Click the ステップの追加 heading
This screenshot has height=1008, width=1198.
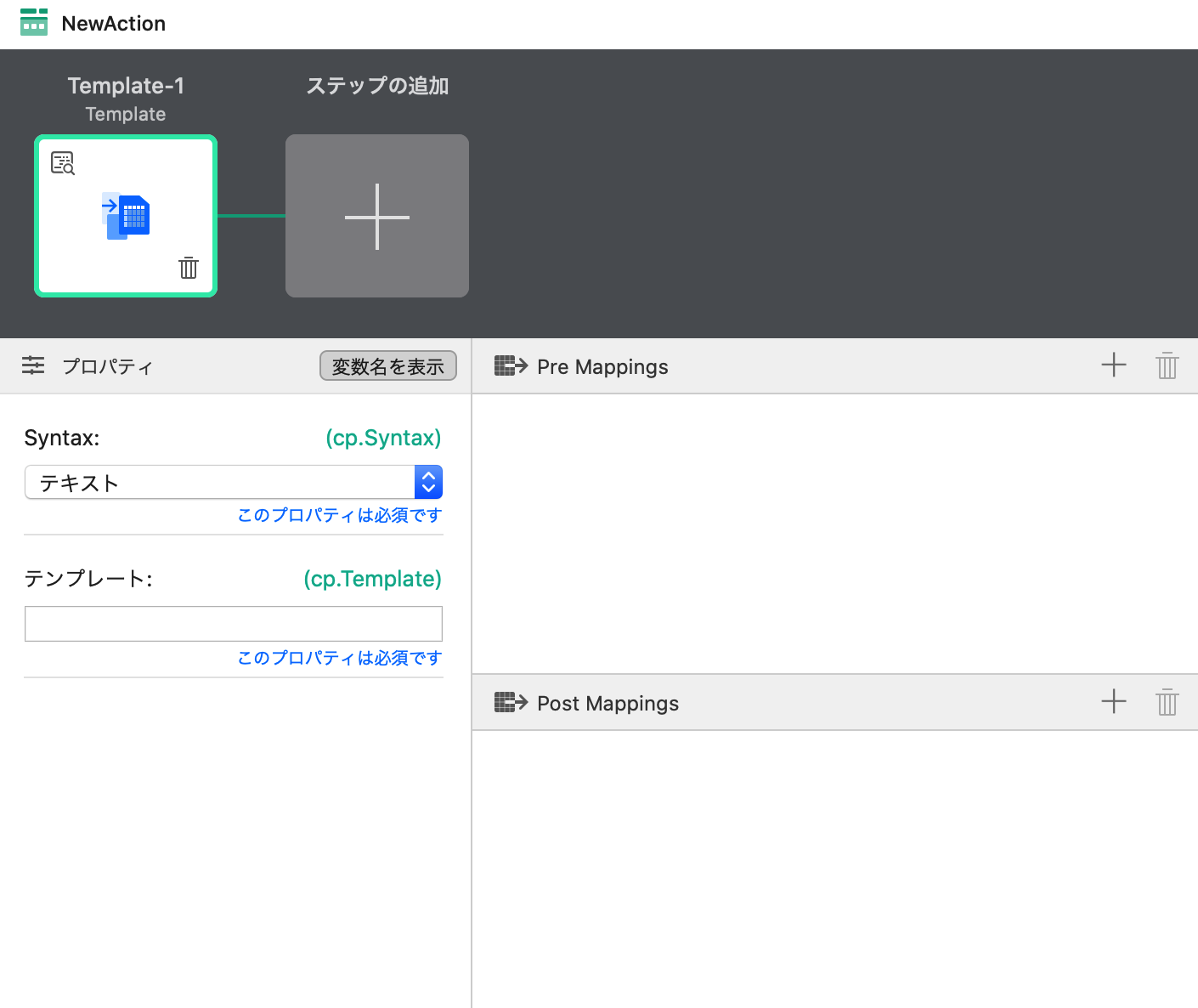377,86
